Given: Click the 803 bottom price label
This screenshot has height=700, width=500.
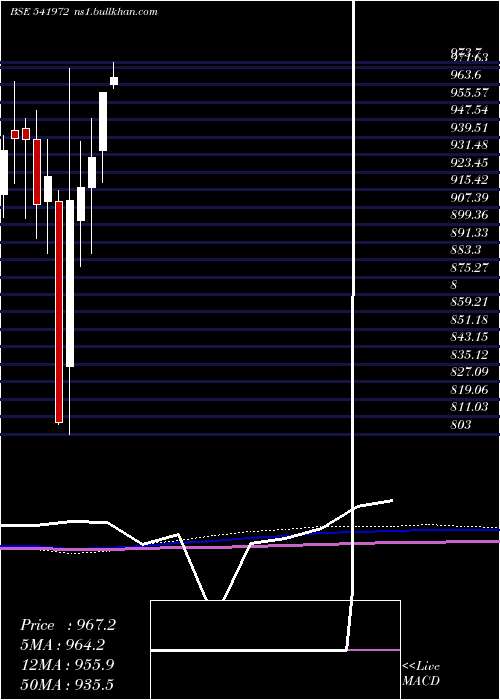Looking at the screenshot, I should click(x=461, y=425).
